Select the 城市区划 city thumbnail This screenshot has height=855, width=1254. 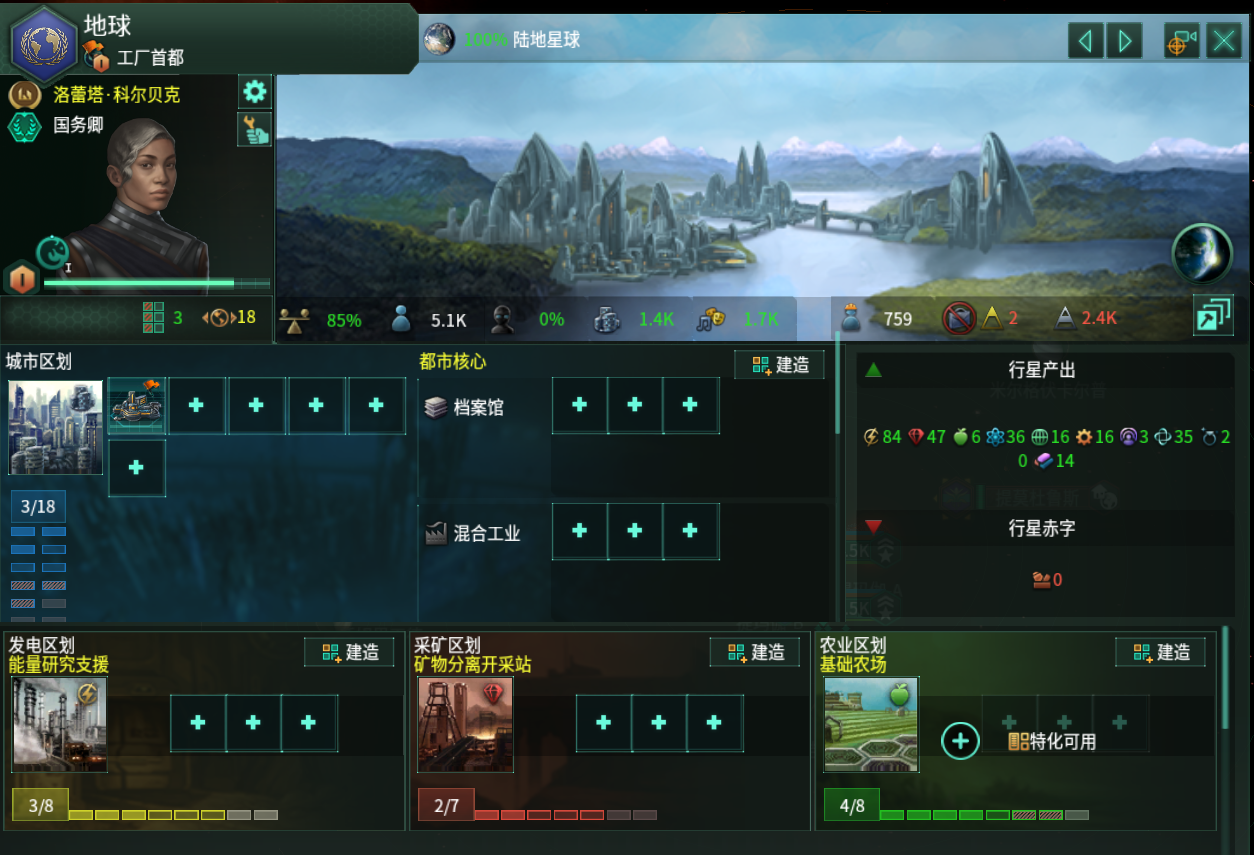click(55, 427)
